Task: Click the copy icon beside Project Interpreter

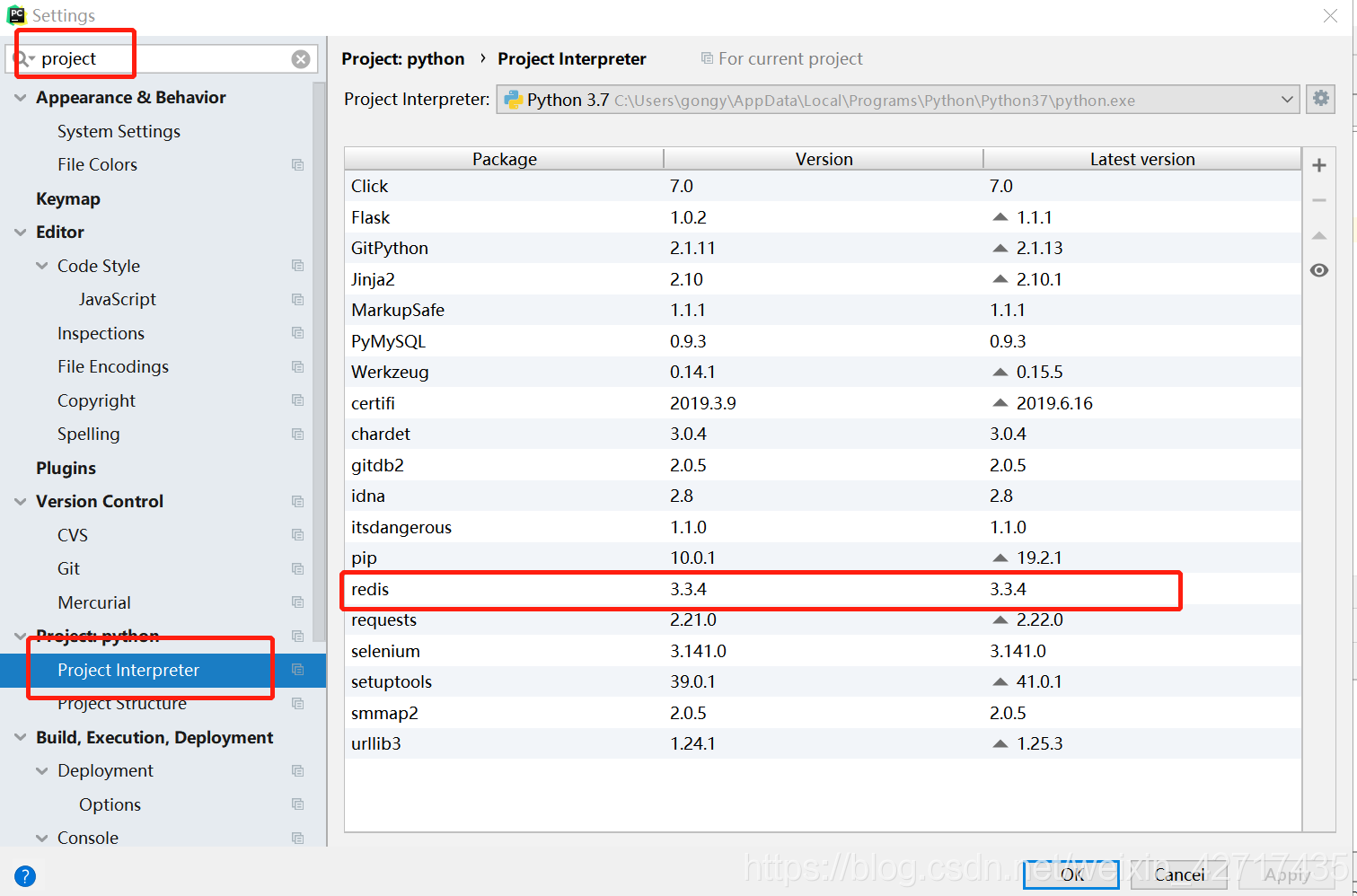Action: [x=298, y=670]
